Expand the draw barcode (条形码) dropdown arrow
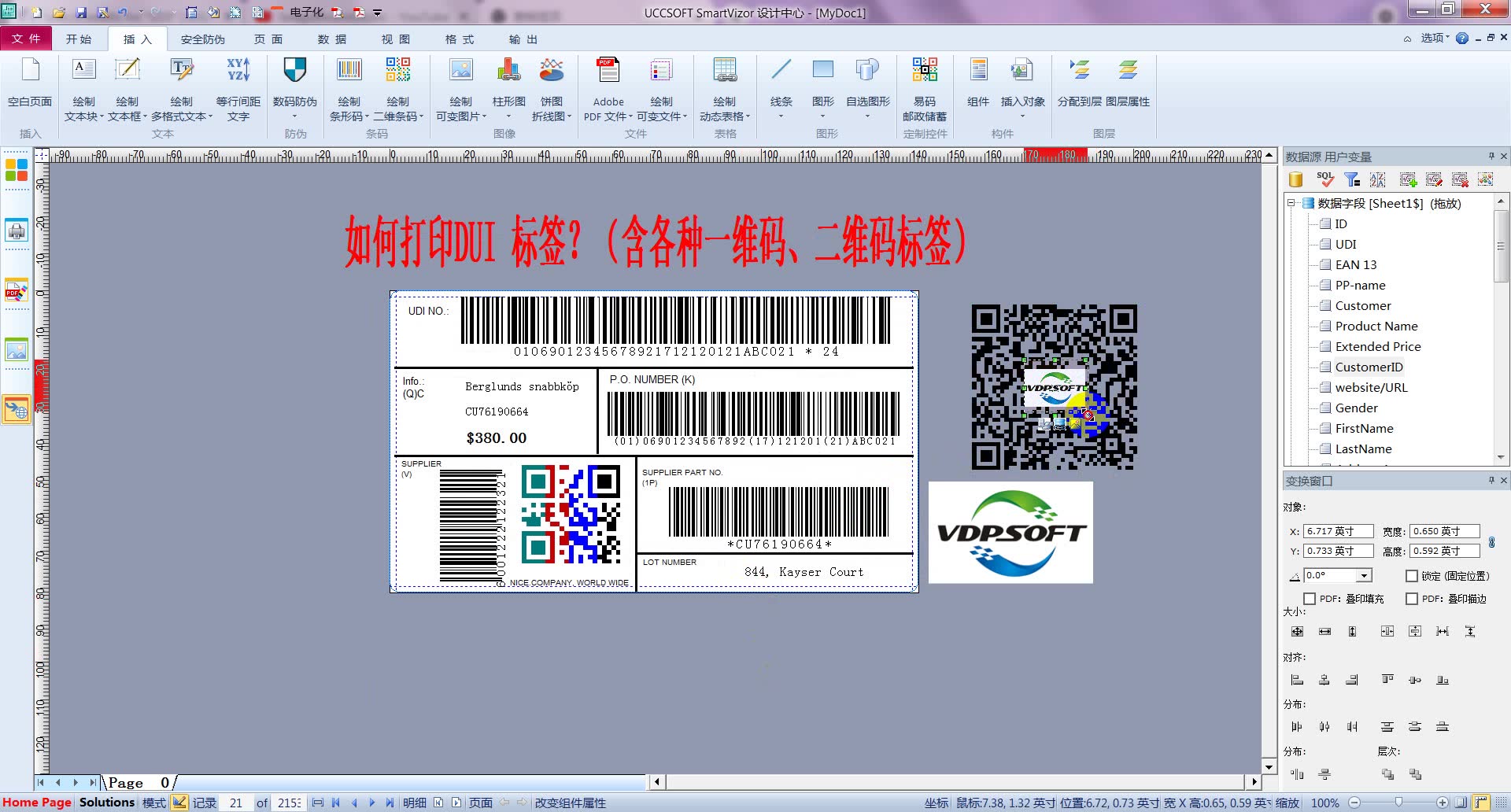This screenshot has width=1511, height=812. [367, 116]
